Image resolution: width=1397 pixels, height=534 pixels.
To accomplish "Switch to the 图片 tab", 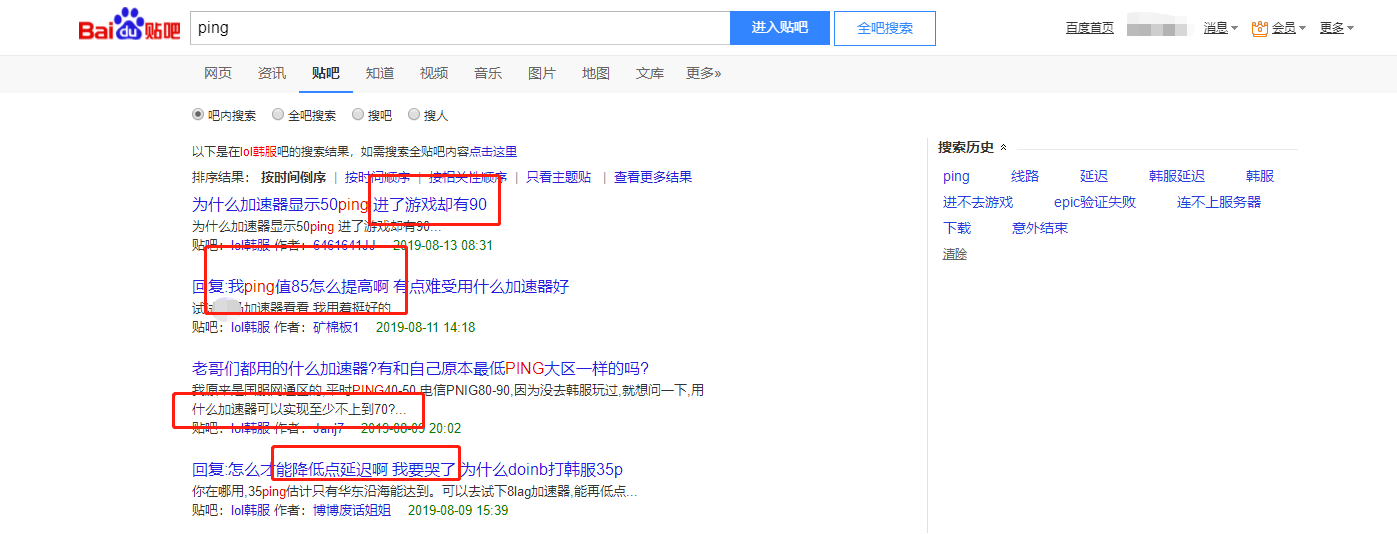I will point(542,73).
